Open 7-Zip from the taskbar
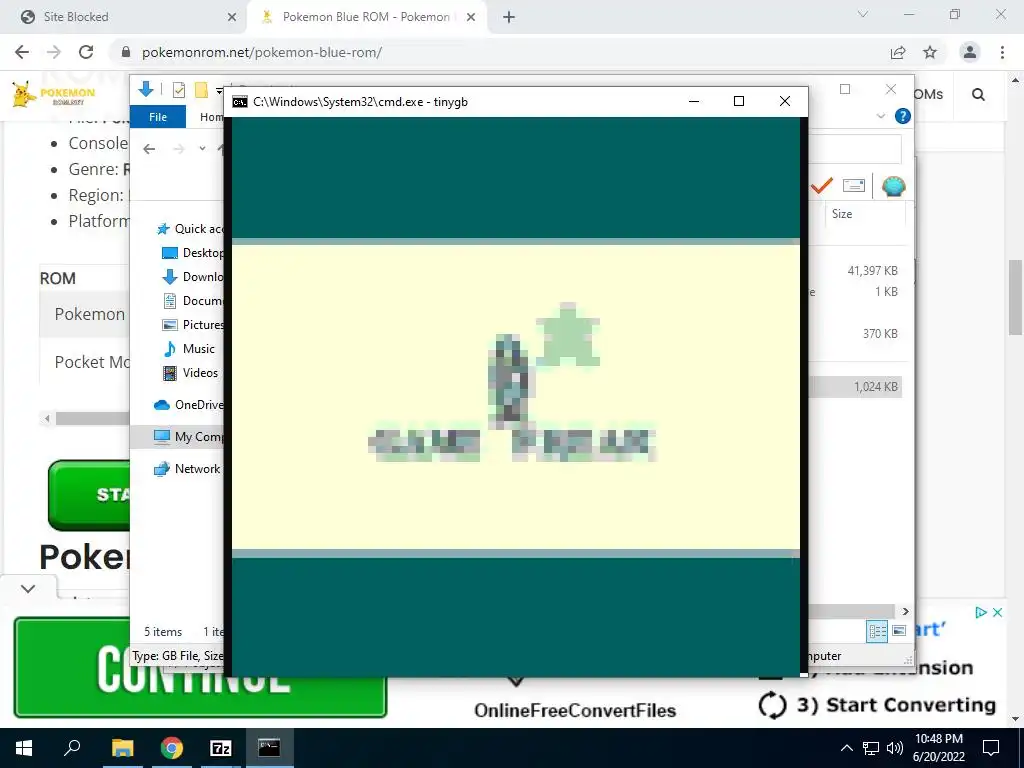This screenshot has height=768, width=1024. 221,748
